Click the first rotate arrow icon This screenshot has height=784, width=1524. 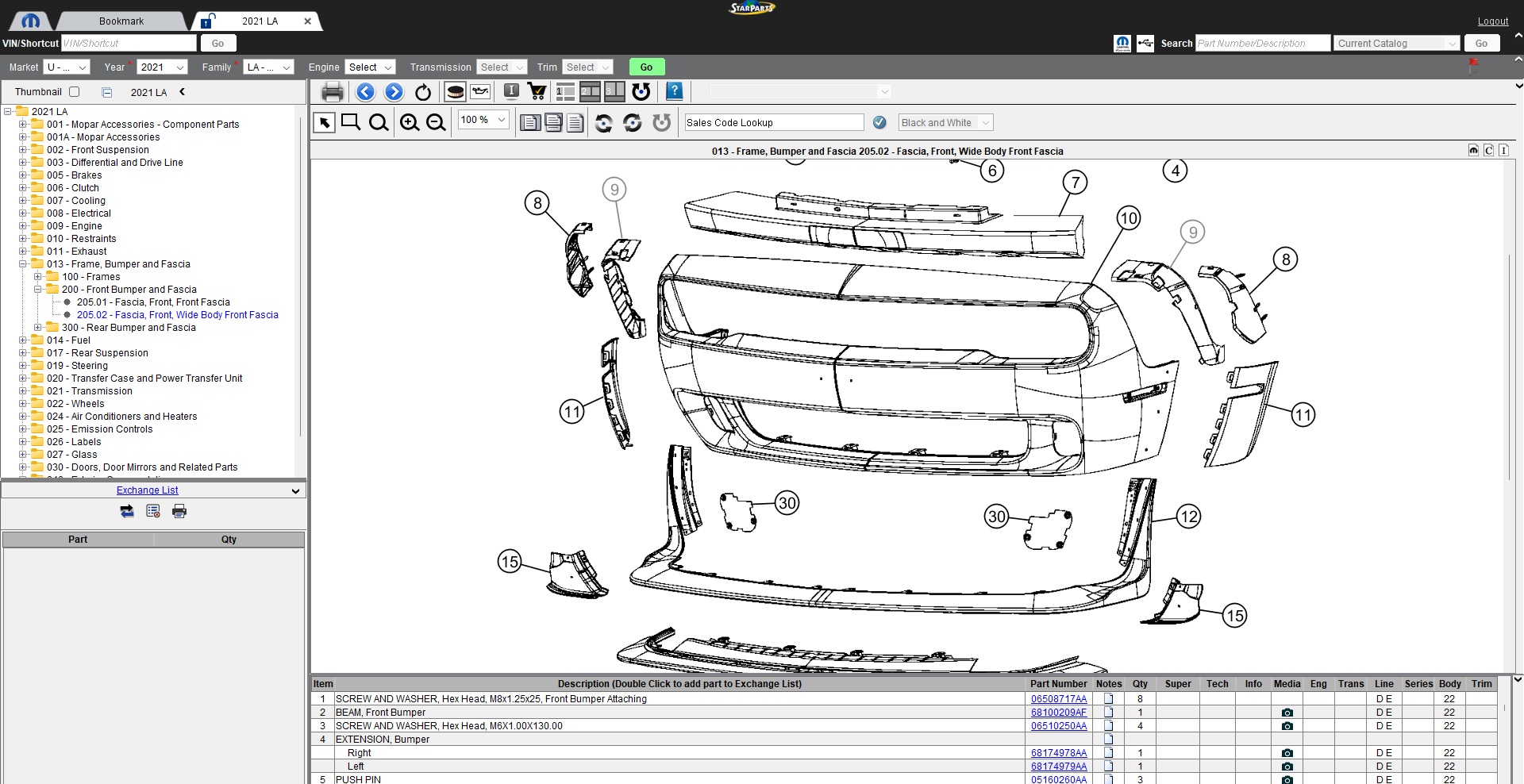pos(603,123)
